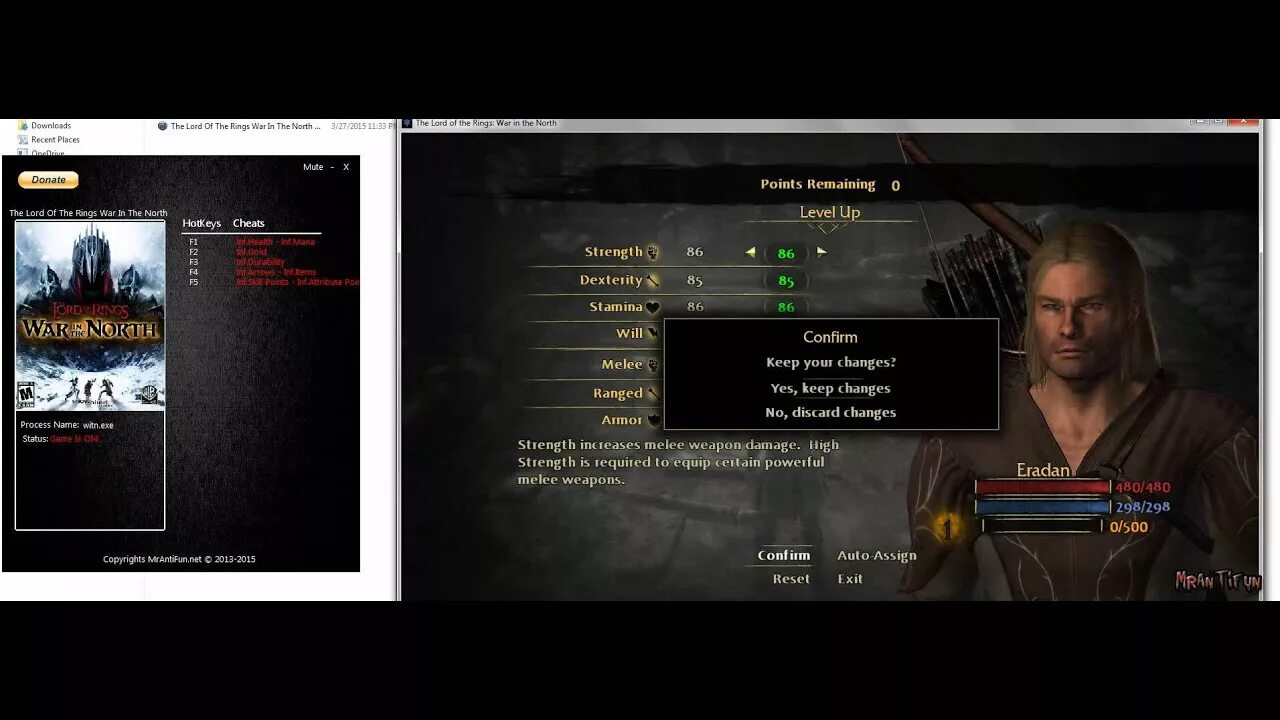Increase Strength with the right arrow
This screenshot has width=1280, height=720.
(822, 253)
